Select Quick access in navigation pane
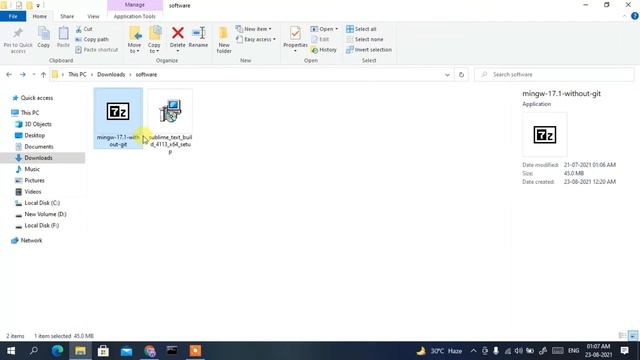Image resolution: width=640 pixels, height=360 pixels. [36, 98]
